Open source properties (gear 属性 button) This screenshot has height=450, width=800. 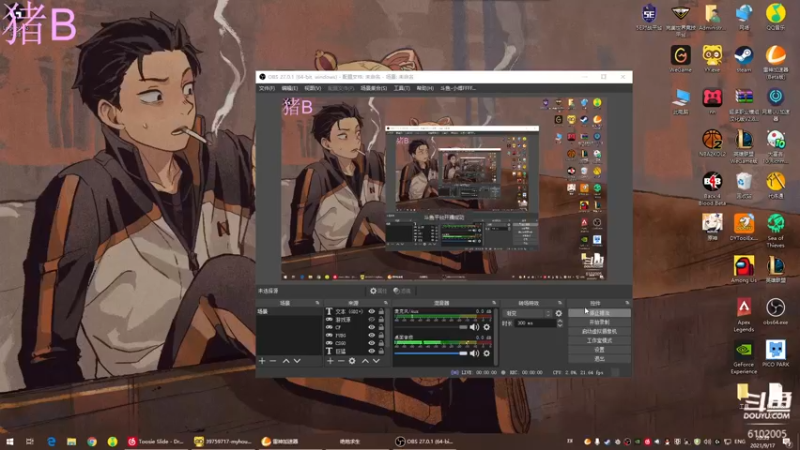click(379, 291)
